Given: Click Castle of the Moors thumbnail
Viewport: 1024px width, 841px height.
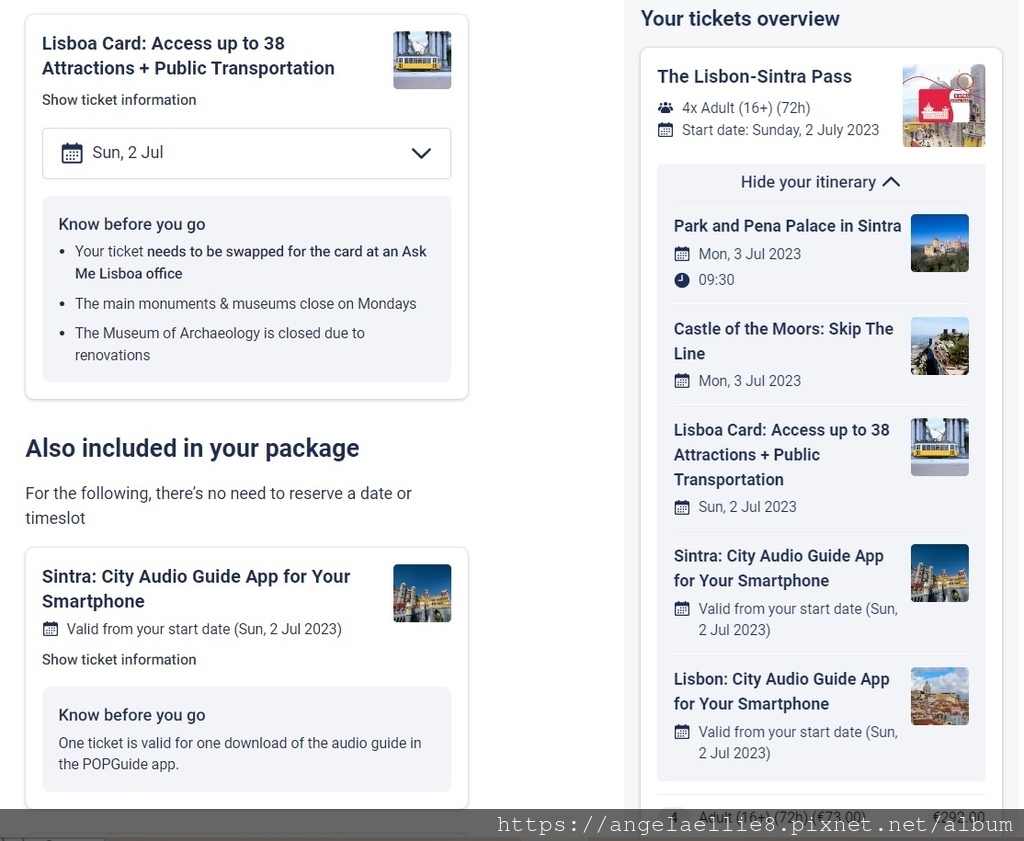Looking at the screenshot, I should click(940, 346).
